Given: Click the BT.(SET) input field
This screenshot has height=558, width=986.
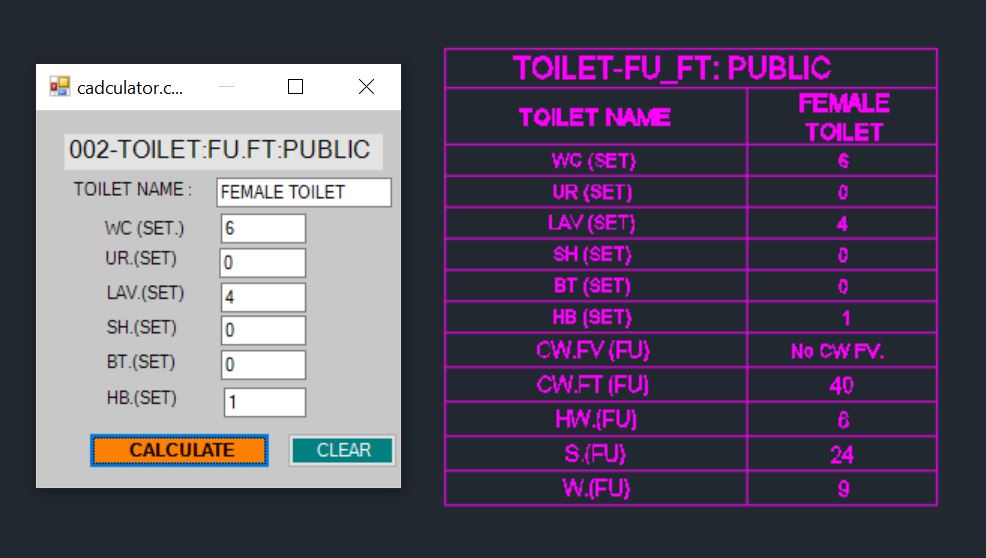Looking at the screenshot, I should pyautogui.click(x=263, y=365).
